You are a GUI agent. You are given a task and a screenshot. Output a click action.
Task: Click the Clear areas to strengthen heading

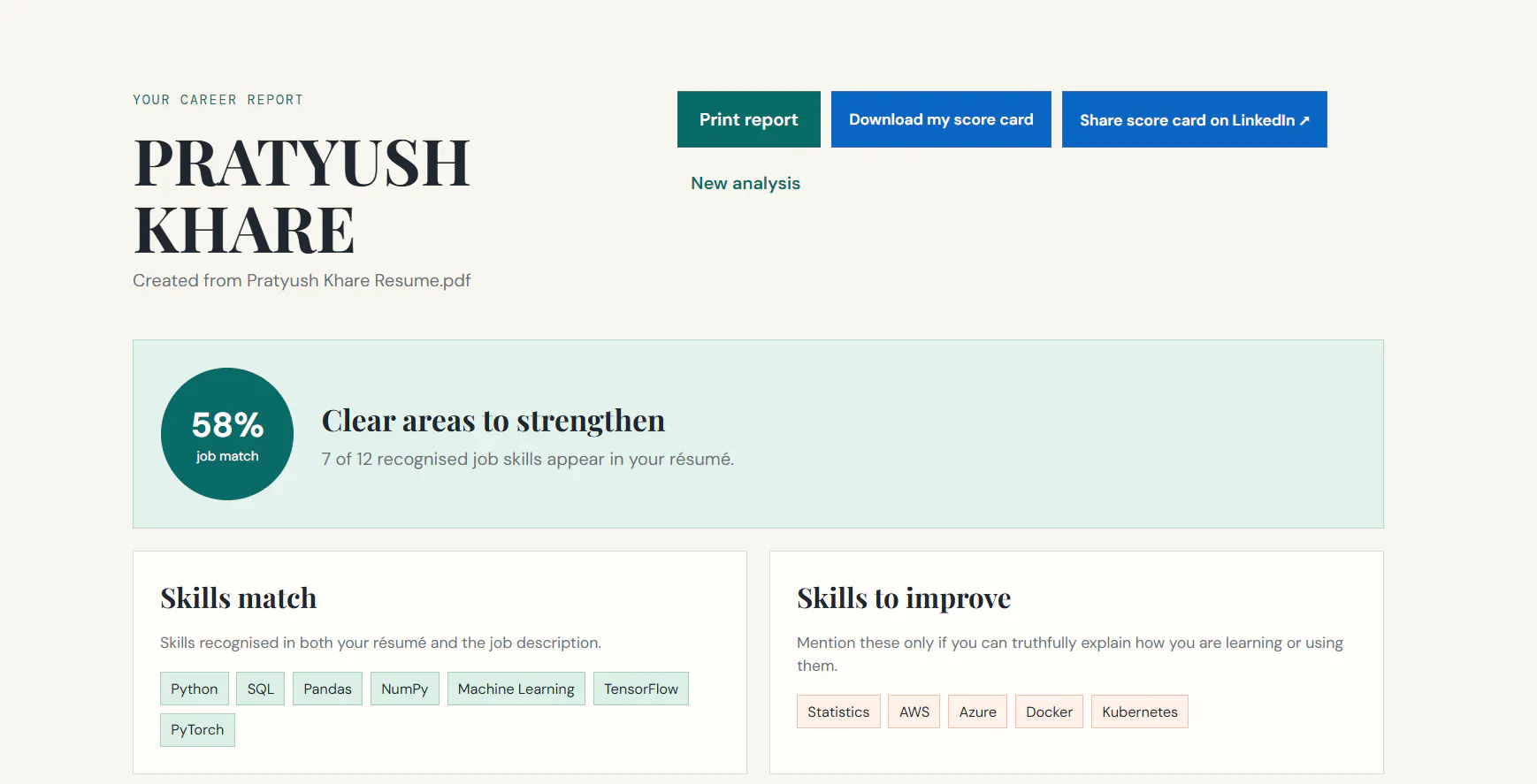pos(493,421)
